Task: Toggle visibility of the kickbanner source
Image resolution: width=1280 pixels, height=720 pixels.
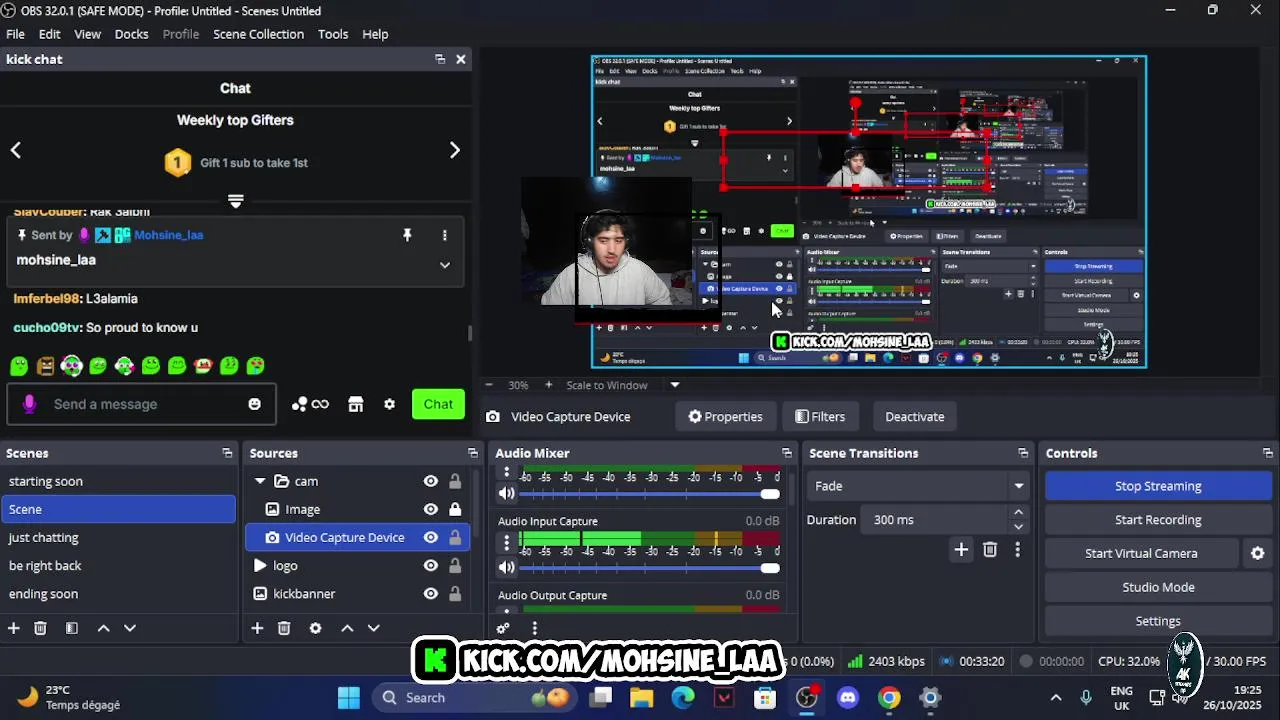Action: point(431,593)
